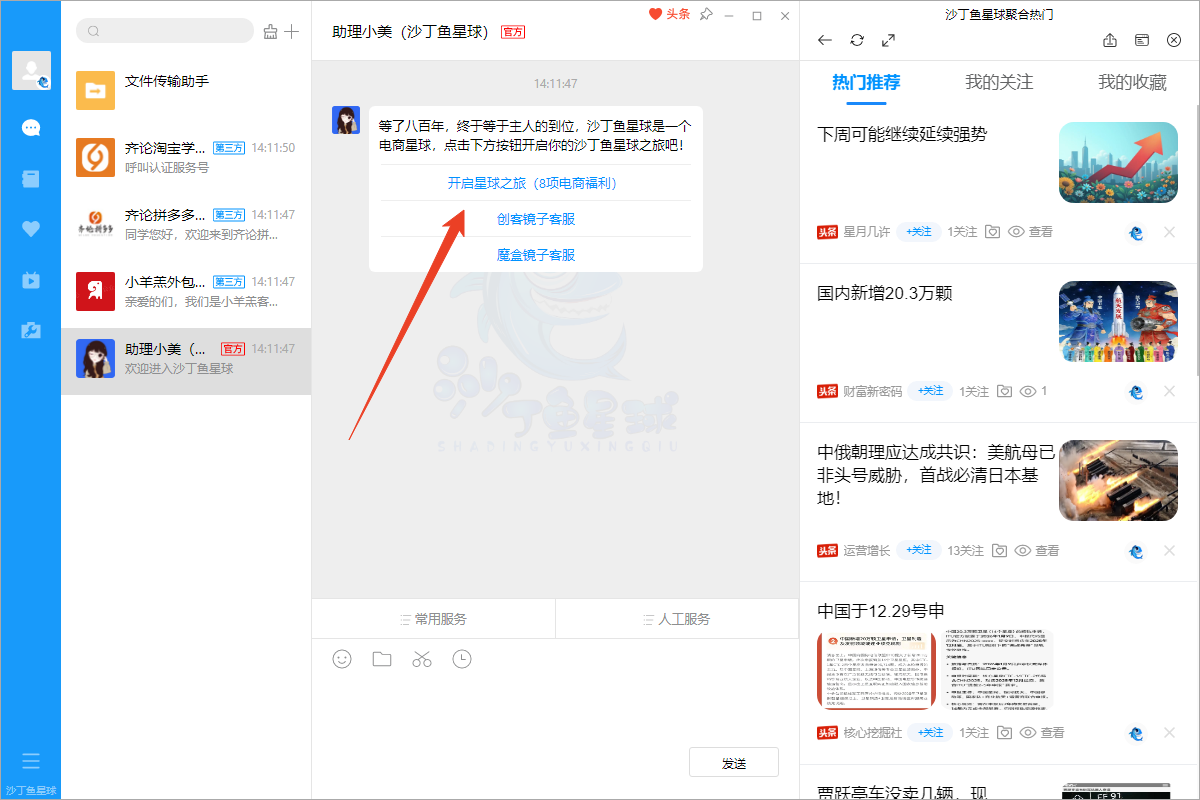Select the video icon in the left sidebar
Viewport: 1200px width, 800px height.
coord(30,279)
